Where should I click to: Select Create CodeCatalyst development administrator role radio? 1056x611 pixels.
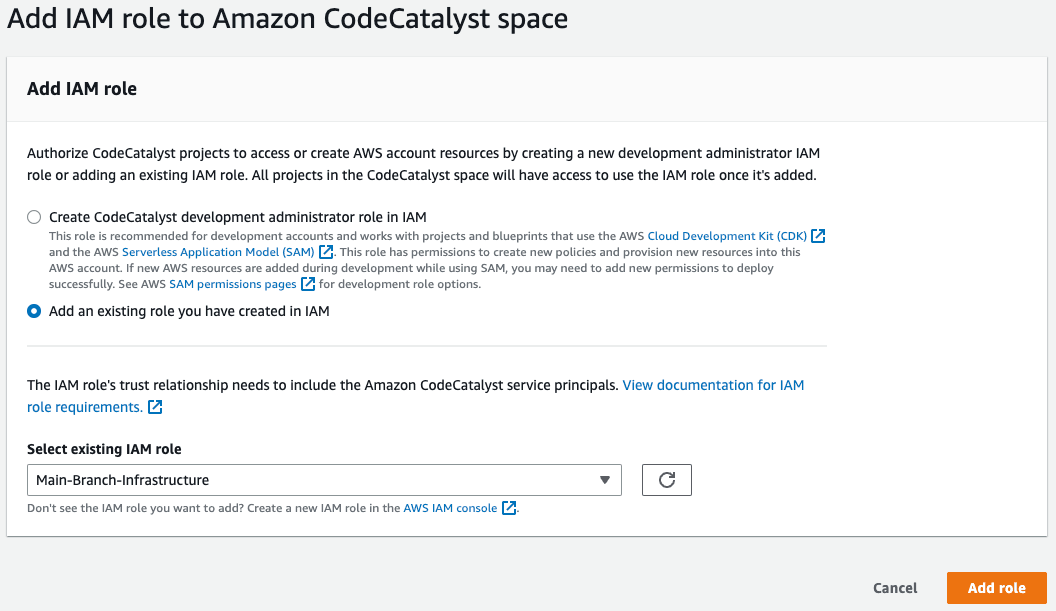34,217
